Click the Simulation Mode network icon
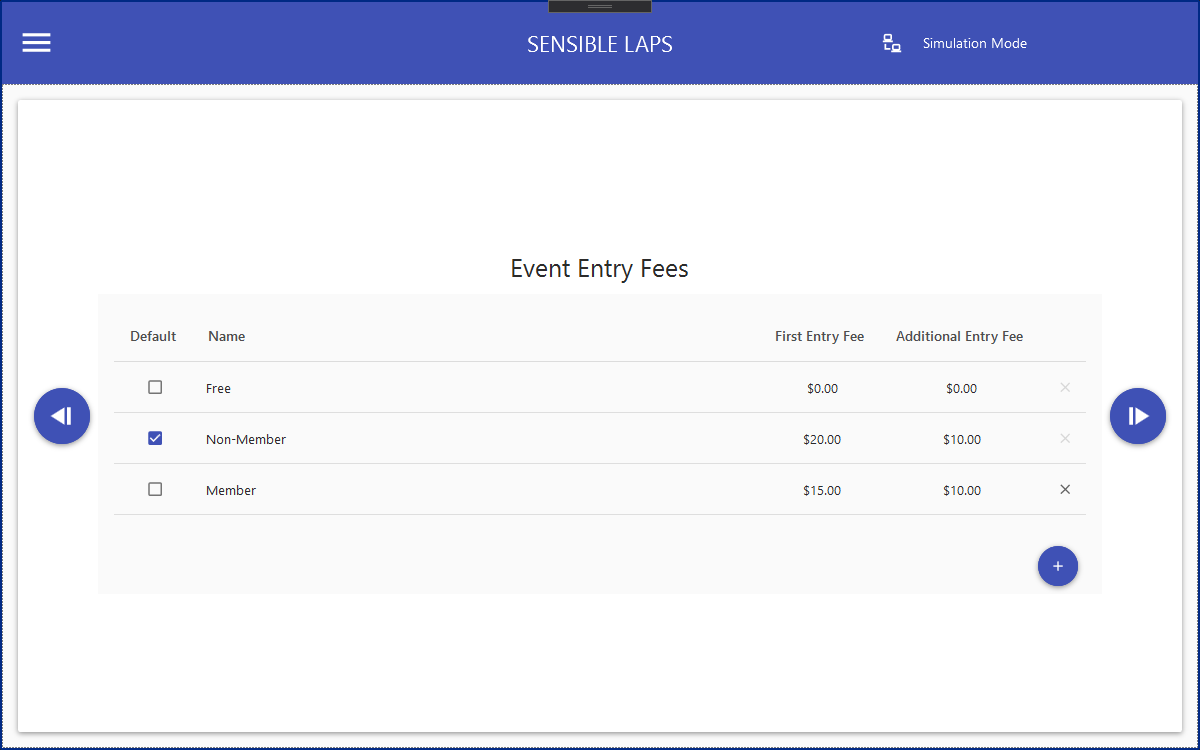The image size is (1200, 750). (892, 43)
